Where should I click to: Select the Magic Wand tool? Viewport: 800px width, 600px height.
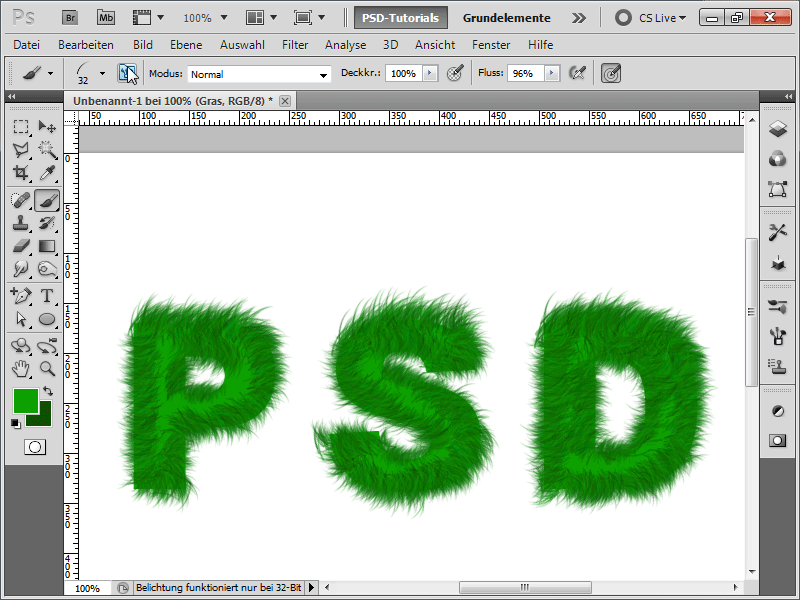[47, 149]
